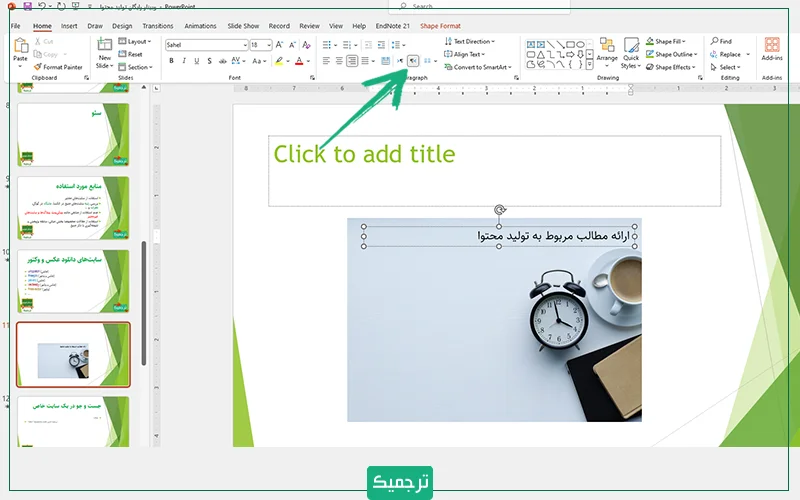
Task: Click the Undo arrow in title bar
Action: (x=42, y=6)
